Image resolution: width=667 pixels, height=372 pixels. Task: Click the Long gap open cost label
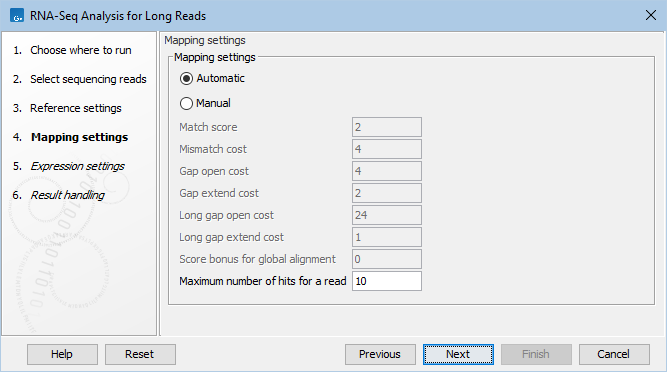pyautogui.click(x=226, y=215)
